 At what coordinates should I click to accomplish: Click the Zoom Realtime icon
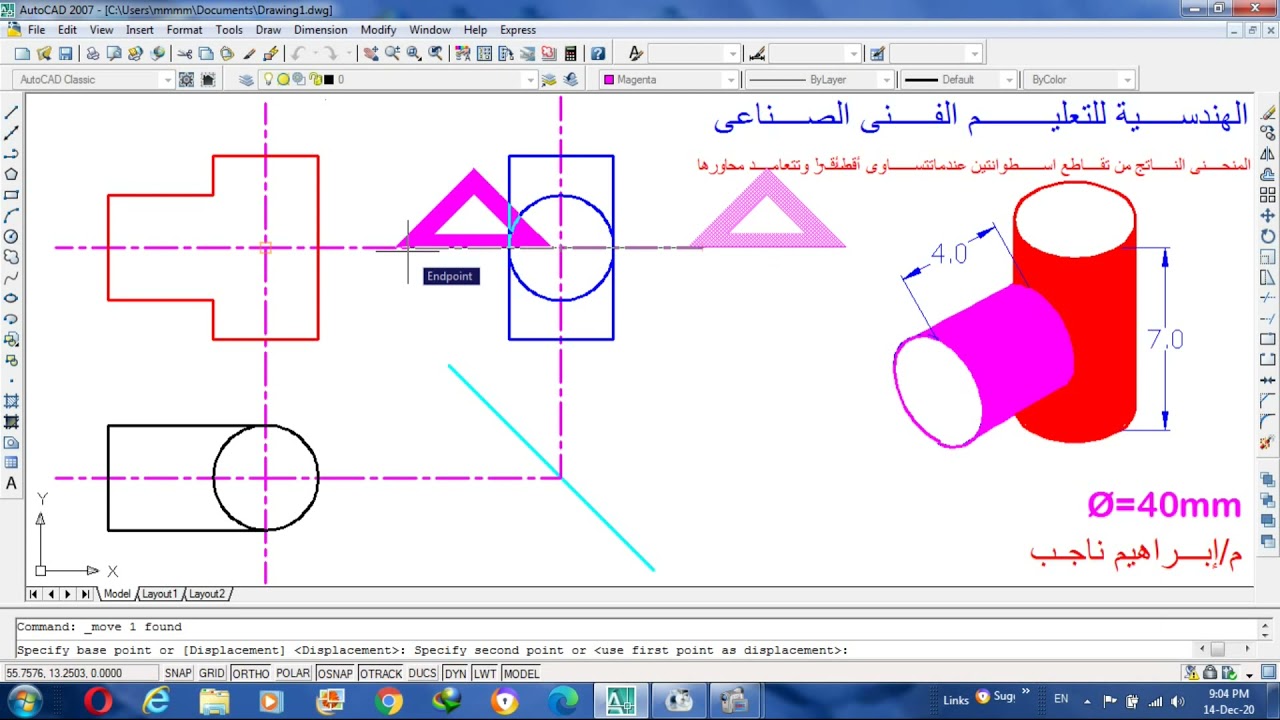[392, 54]
